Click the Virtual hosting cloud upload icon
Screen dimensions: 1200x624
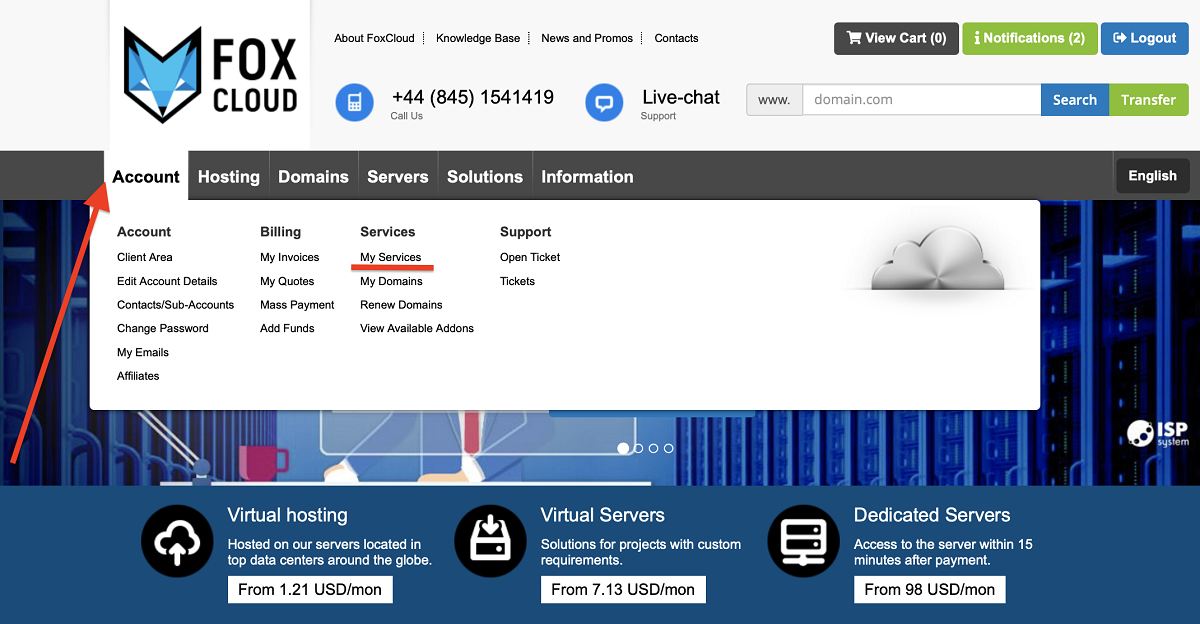click(177, 541)
